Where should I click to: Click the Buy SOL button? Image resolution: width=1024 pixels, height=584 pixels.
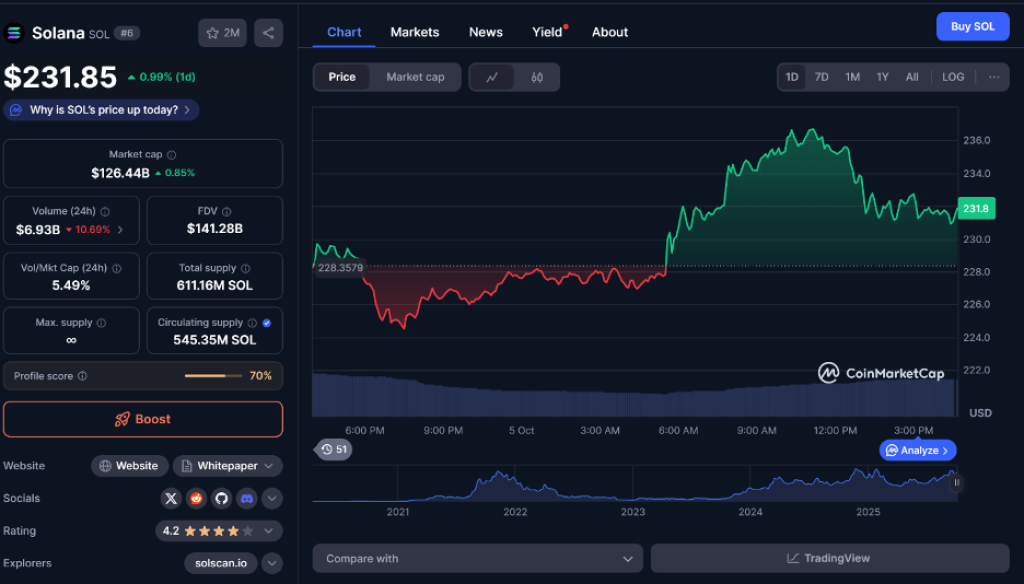pos(972,27)
